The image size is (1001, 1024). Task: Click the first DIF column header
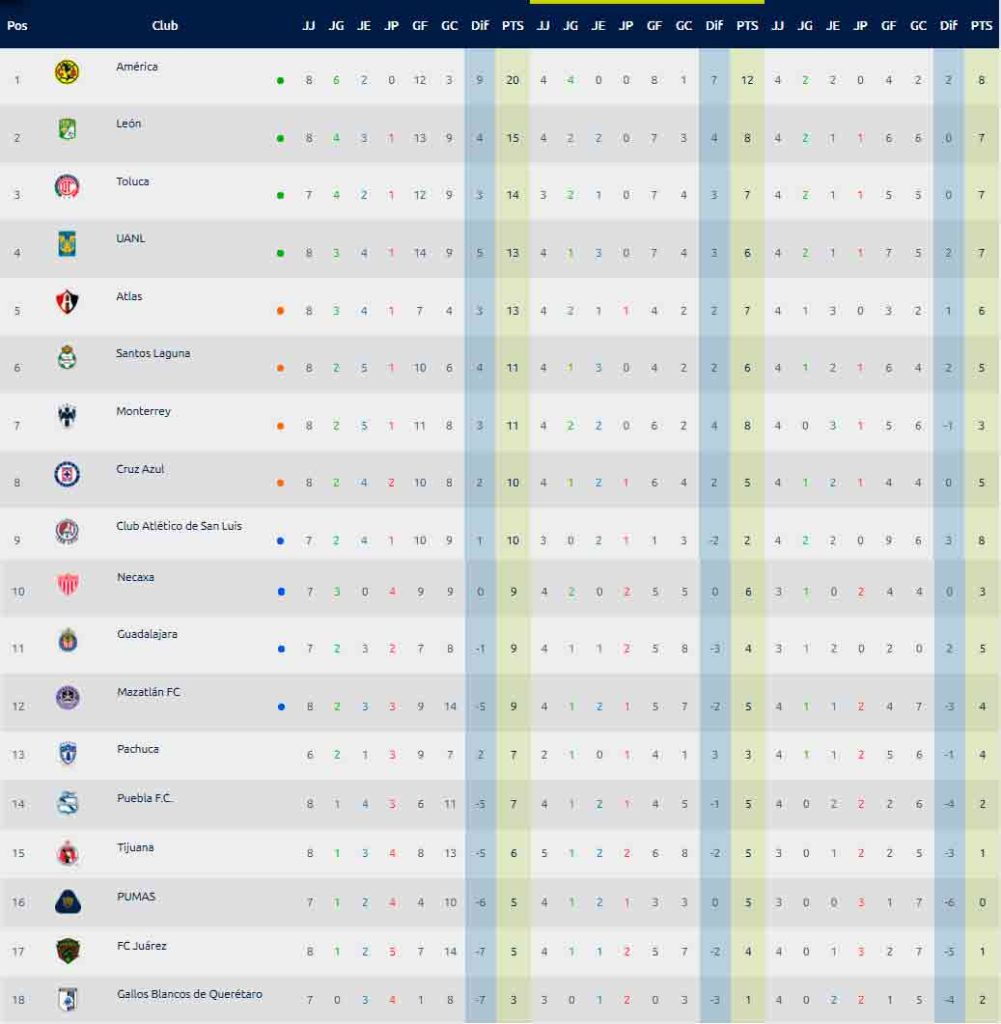click(479, 25)
